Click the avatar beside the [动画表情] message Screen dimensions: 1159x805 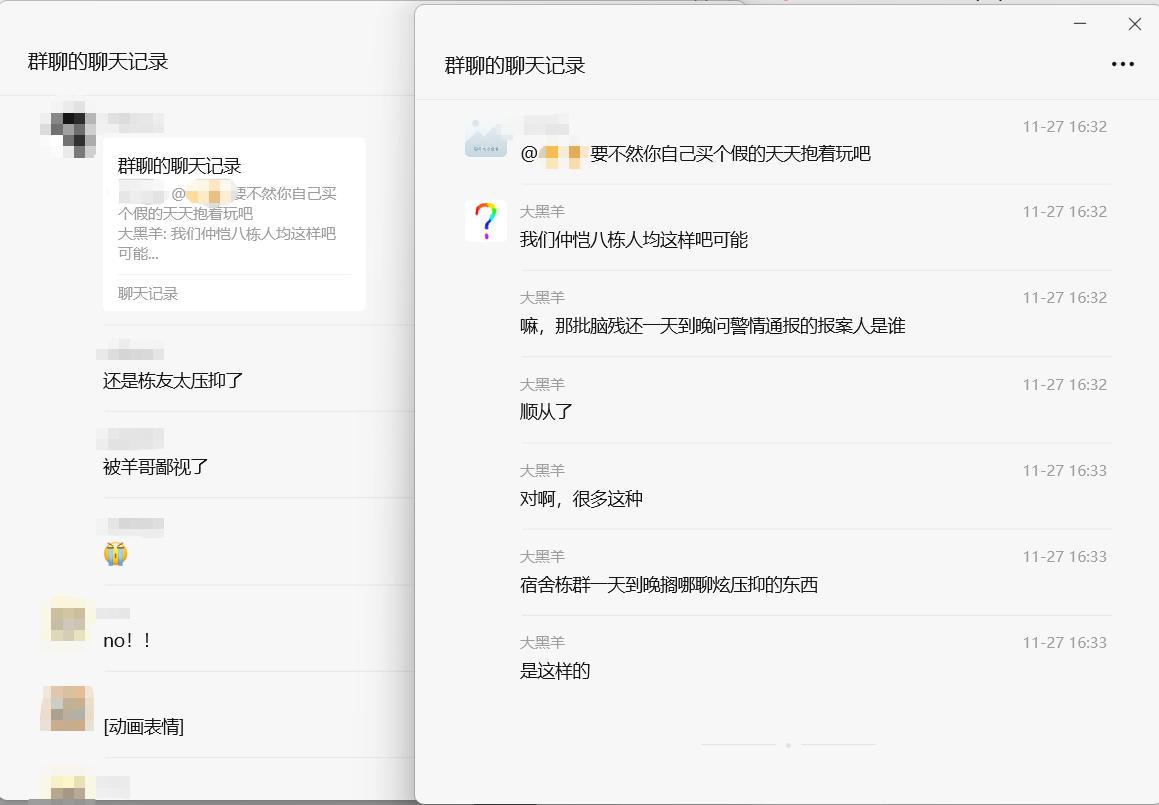tap(68, 709)
